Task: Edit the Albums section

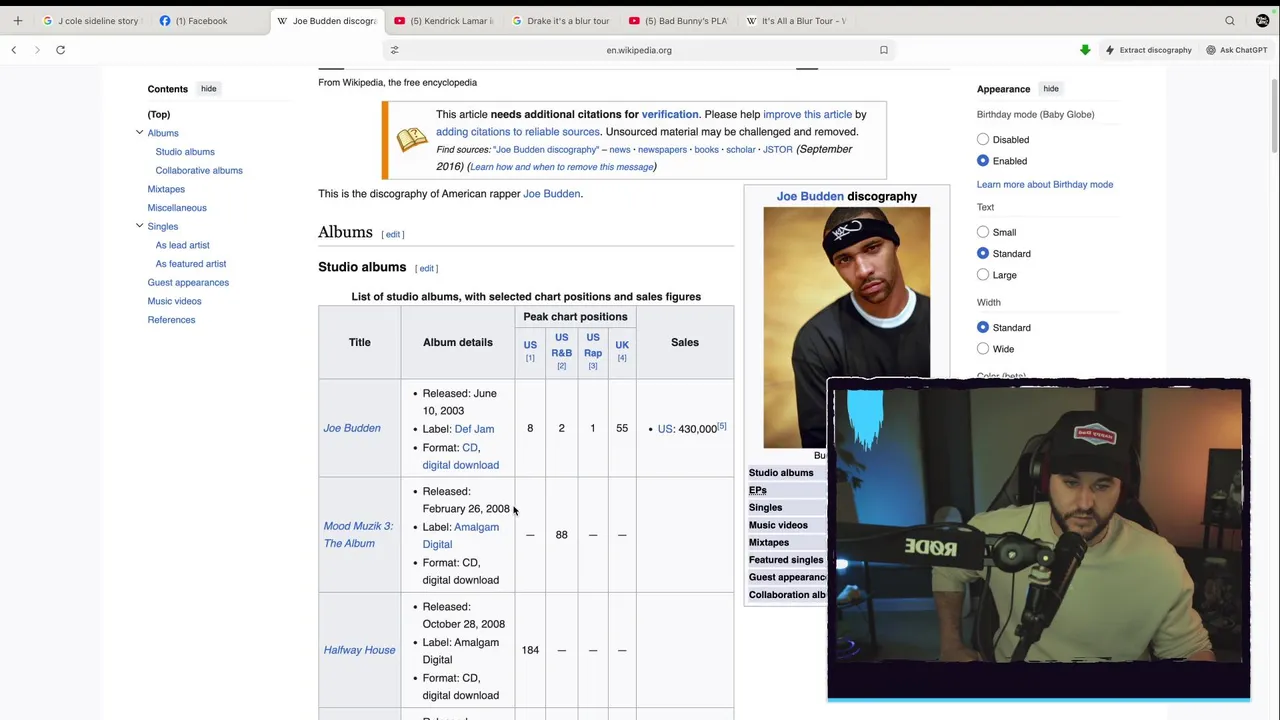Action: point(393,235)
